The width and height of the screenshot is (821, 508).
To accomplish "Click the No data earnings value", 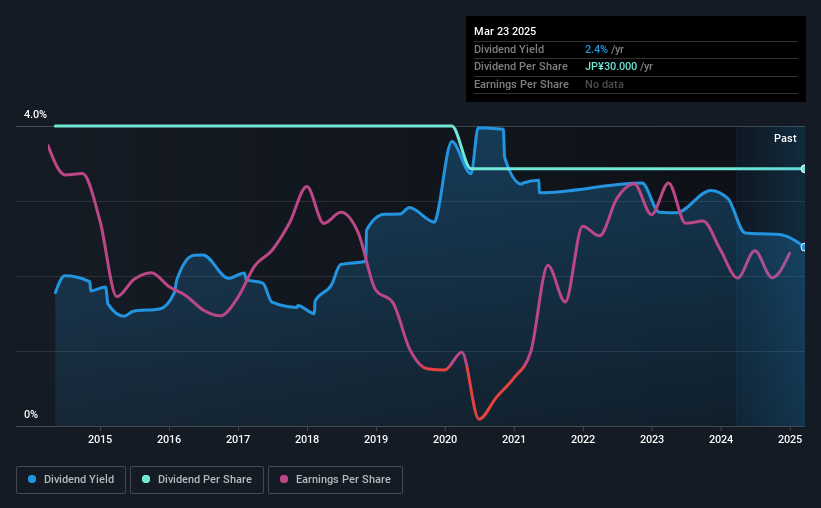I will pyautogui.click(x=604, y=84).
